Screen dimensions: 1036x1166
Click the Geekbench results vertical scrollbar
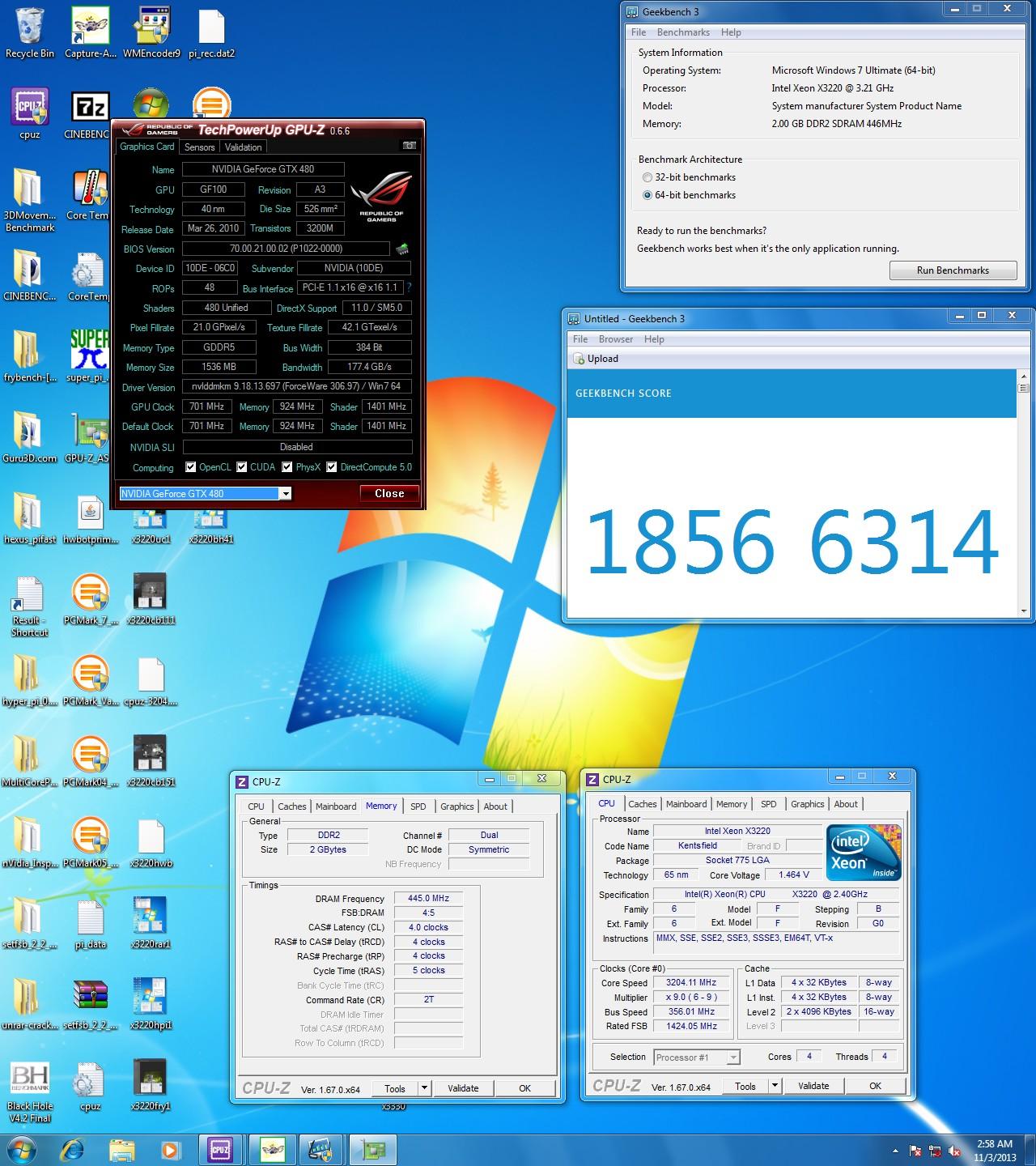1023,494
